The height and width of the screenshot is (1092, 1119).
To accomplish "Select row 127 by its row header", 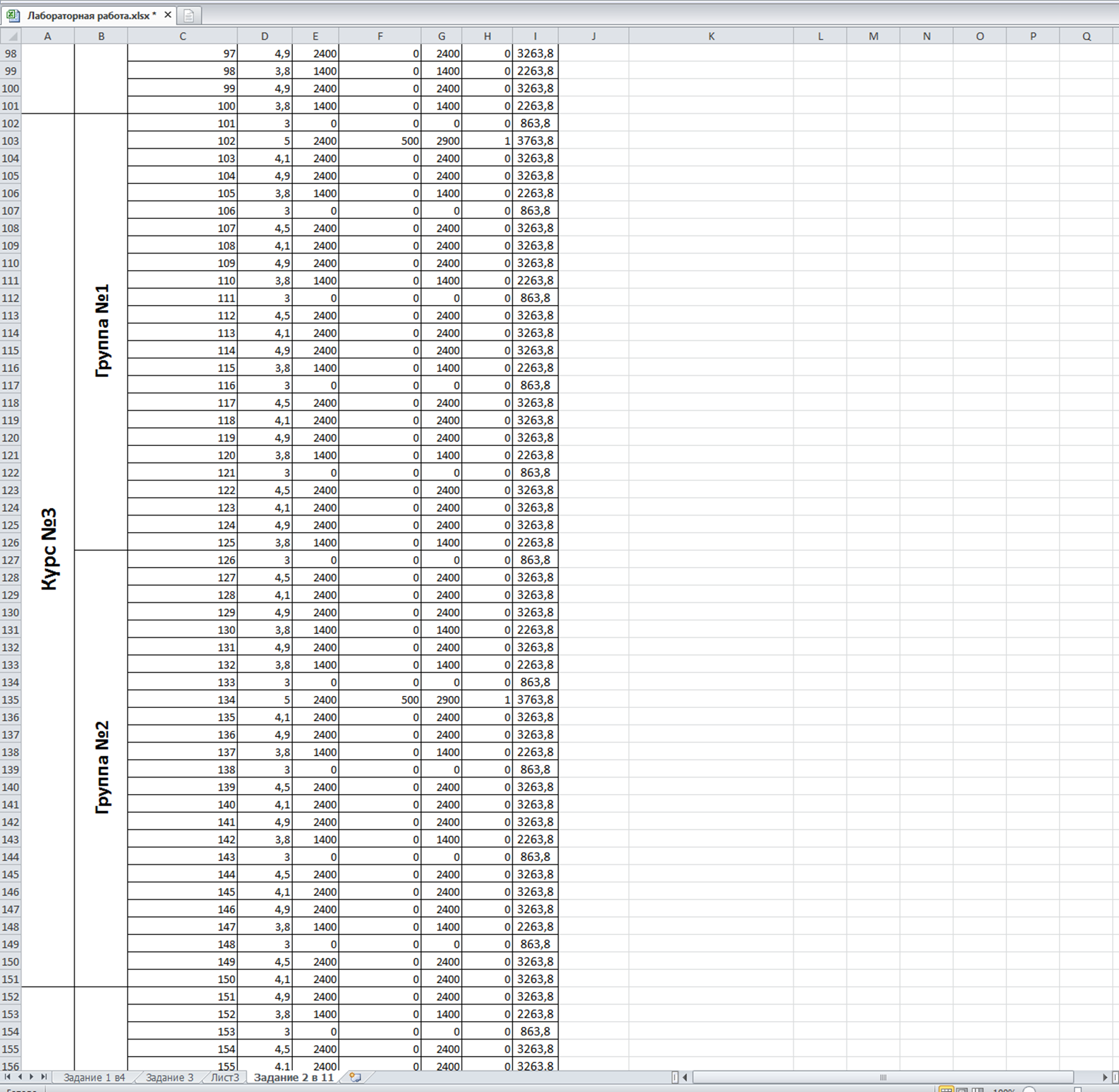I will click(11, 560).
